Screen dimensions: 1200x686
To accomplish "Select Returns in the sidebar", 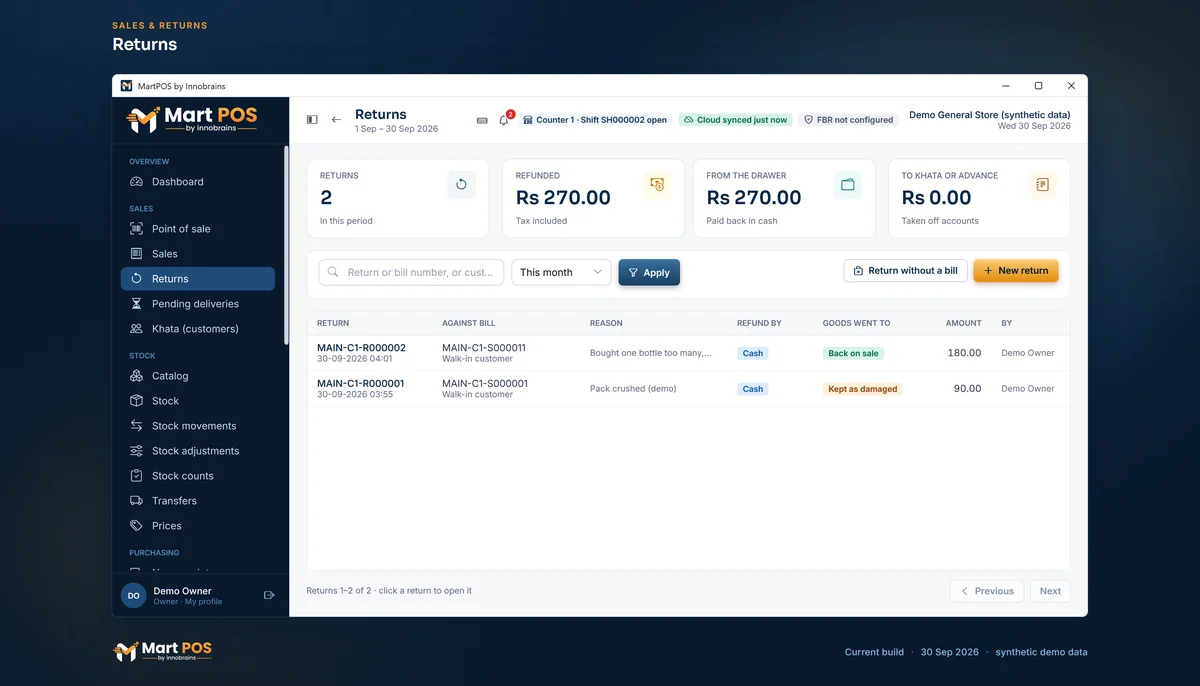I will pyautogui.click(x=198, y=279).
